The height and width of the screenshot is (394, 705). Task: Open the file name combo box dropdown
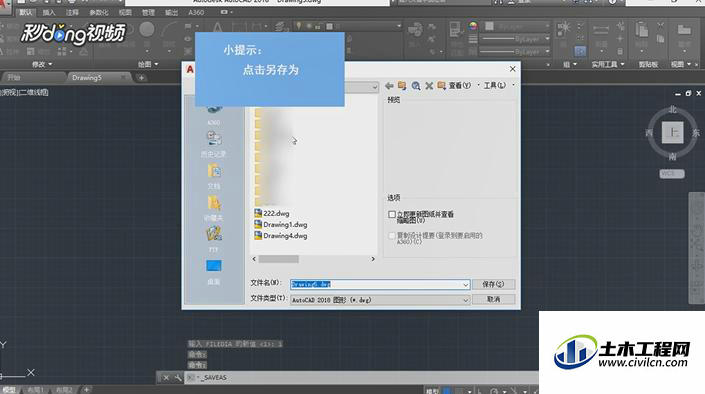465,285
